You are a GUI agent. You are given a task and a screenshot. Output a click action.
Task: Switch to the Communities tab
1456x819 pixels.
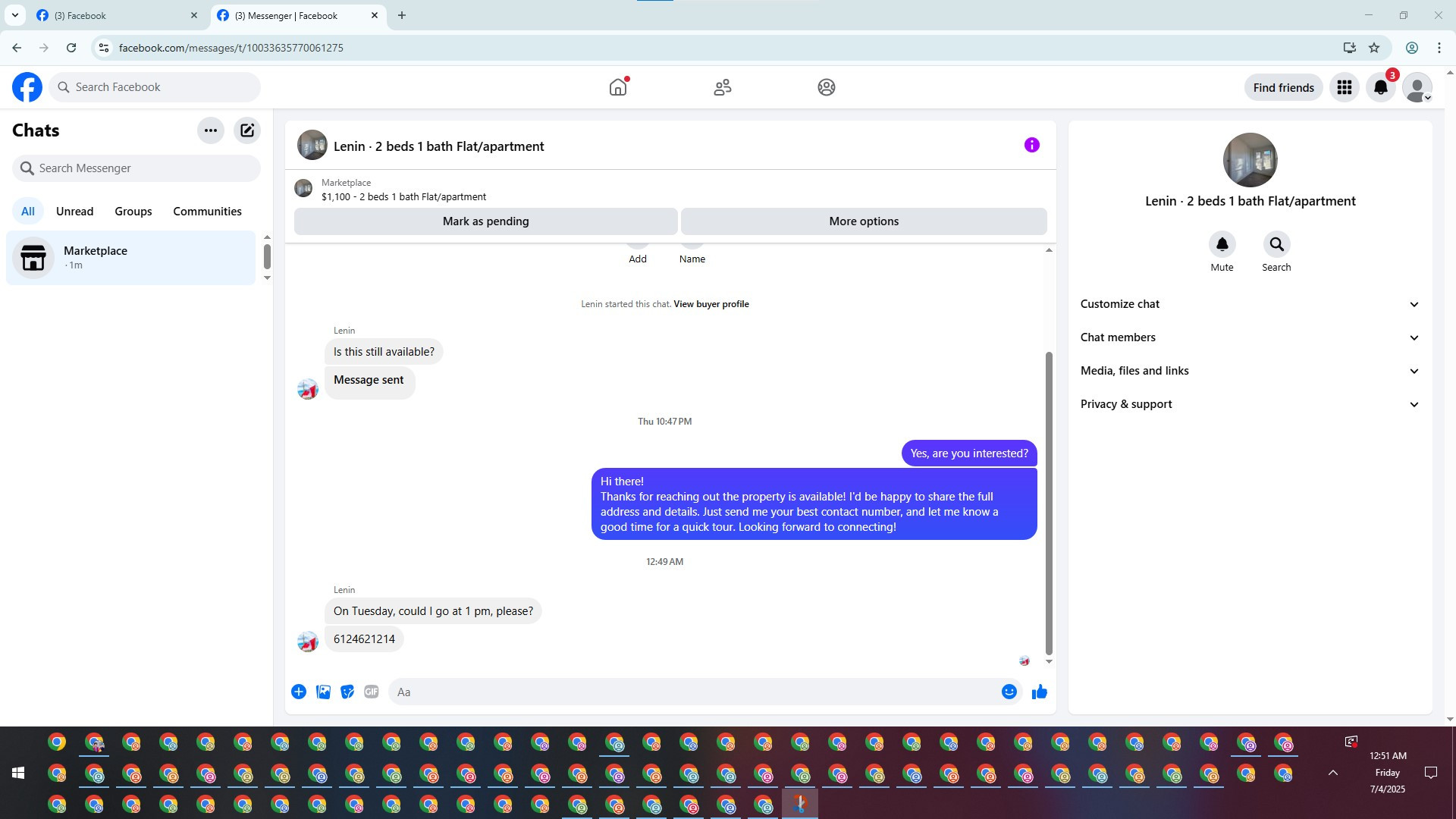click(x=207, y=212)
